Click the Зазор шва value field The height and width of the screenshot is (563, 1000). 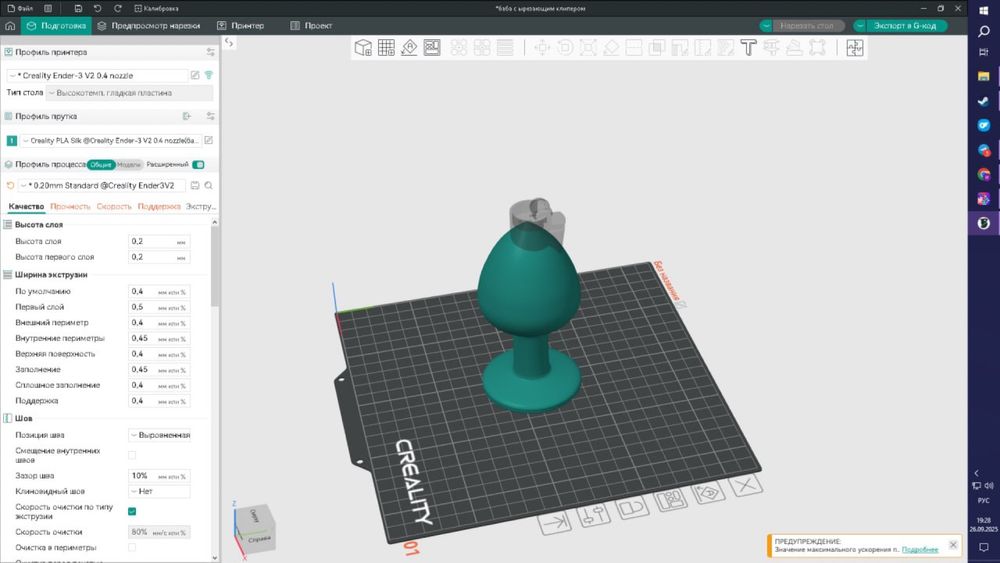[x=159, y=476]
